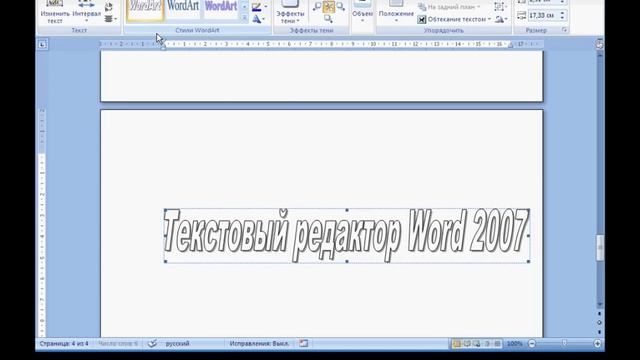Click Исправления: Выкл. status item

tap(259, 344)
